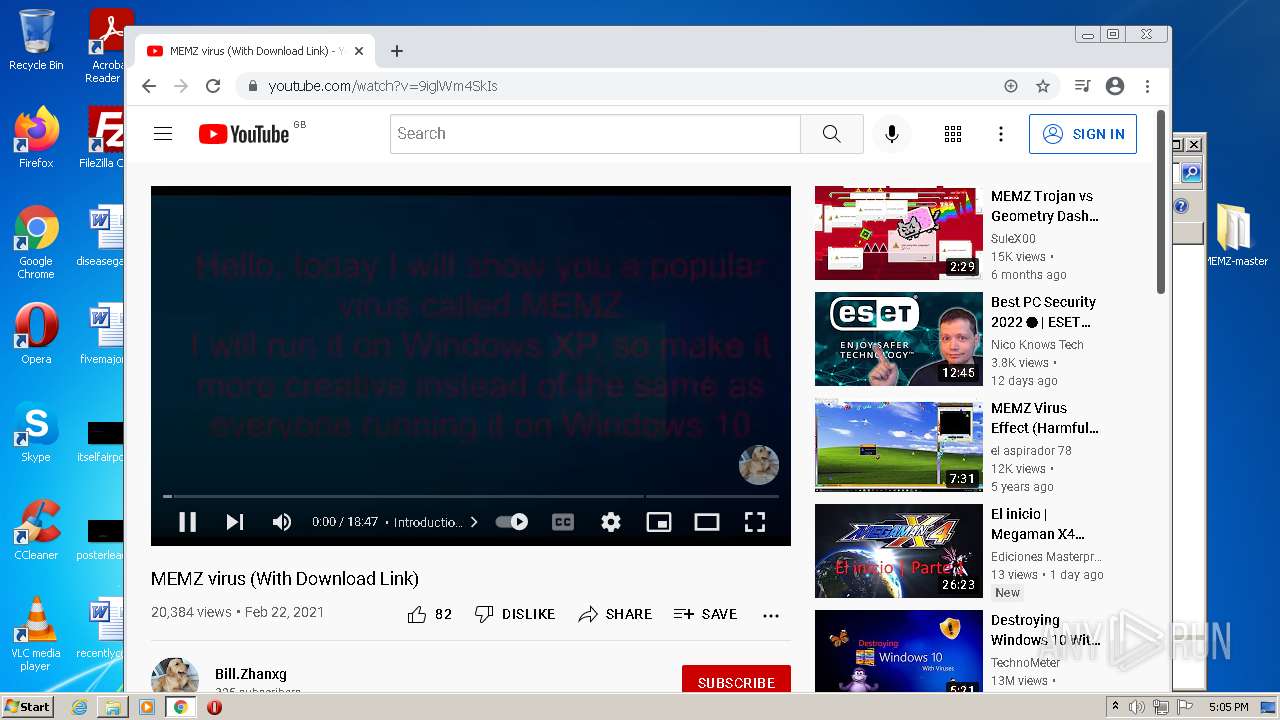Toggle closed captions
1280x720 pixels.
tap(563, 522)
